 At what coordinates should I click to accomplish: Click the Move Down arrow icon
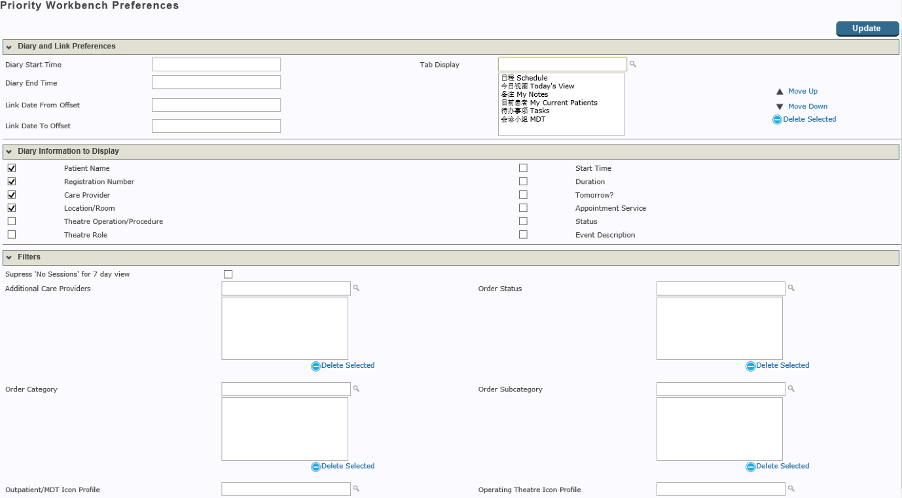point(779,106)
